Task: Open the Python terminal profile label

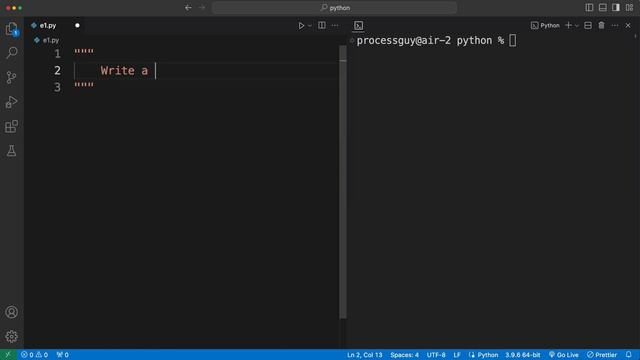Action: click(545, 25)
